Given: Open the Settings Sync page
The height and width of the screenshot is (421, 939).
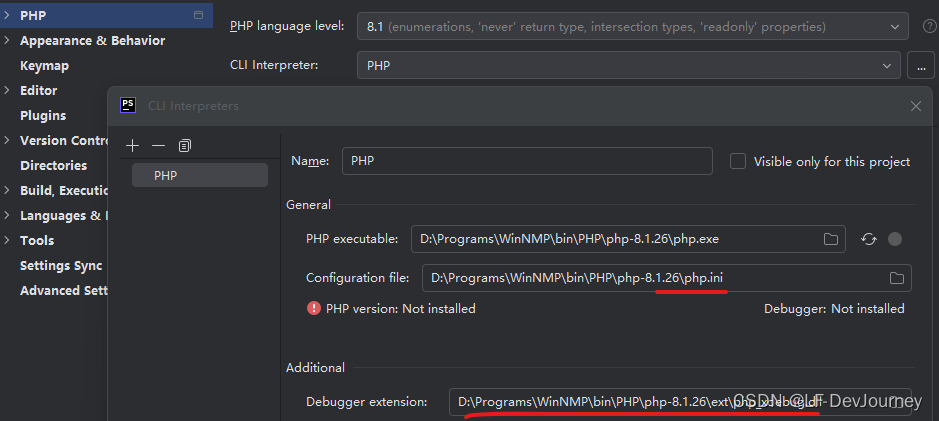Looking at the screenshot, I should [x=61, y=265].
